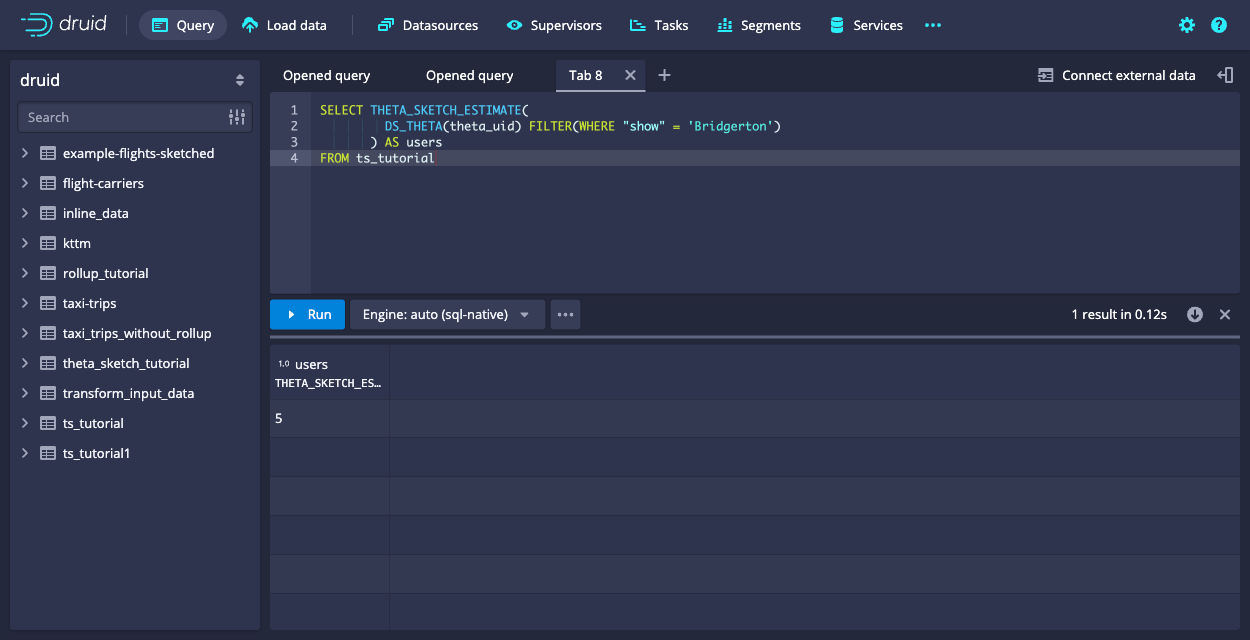Click the kttm table icon
The image size is (1250, 640).
47,243
